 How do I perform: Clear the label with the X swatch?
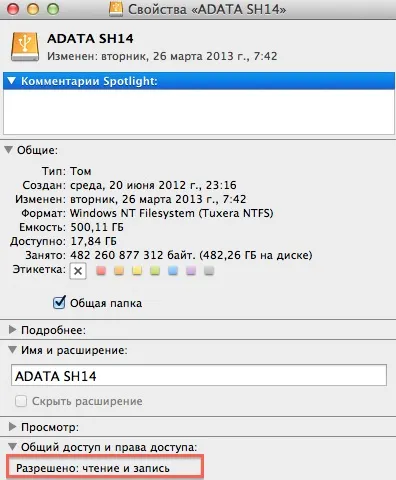pyautogui.click(x=78, y=271)
